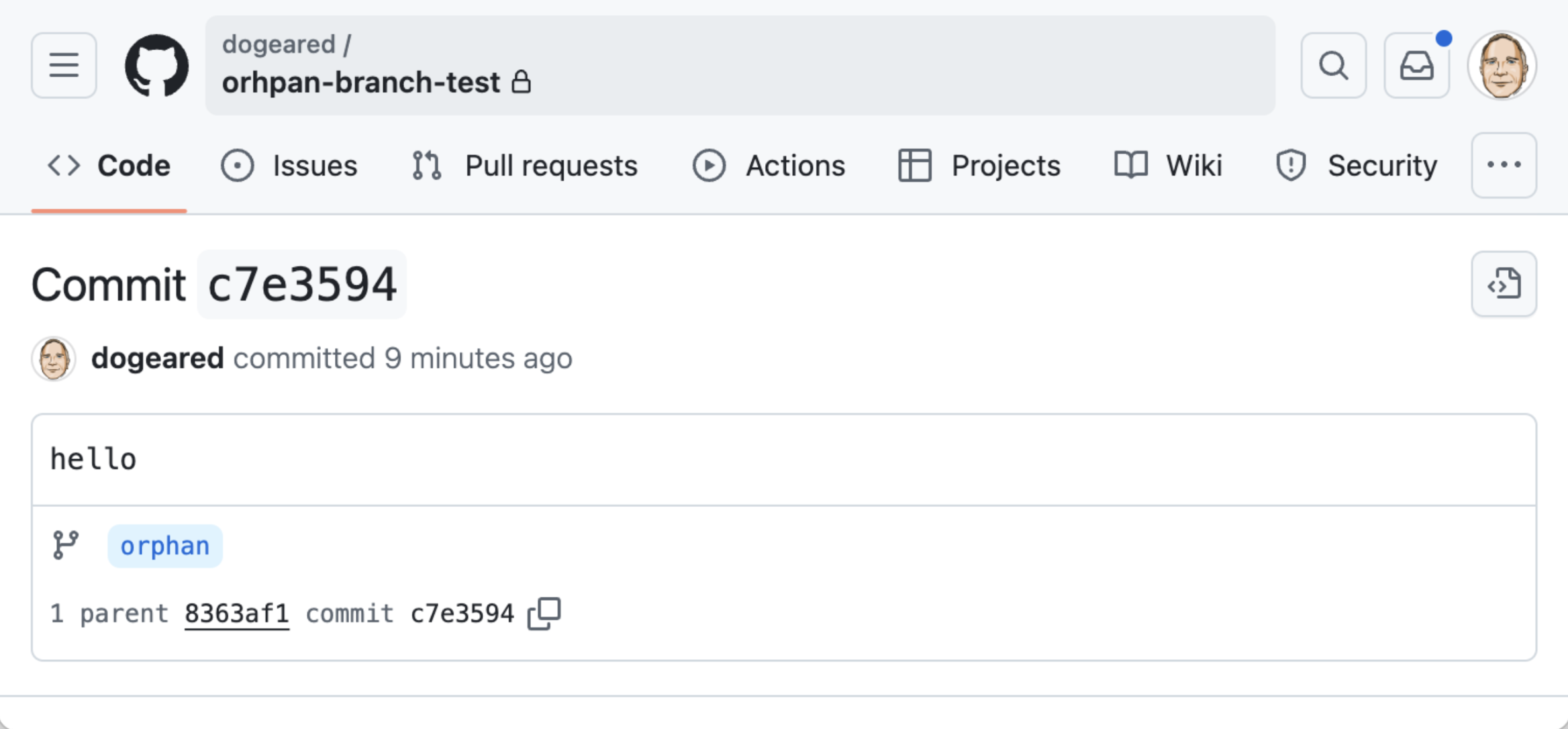
Task: Copy the full commit SHA
Action: pos(544,614)
